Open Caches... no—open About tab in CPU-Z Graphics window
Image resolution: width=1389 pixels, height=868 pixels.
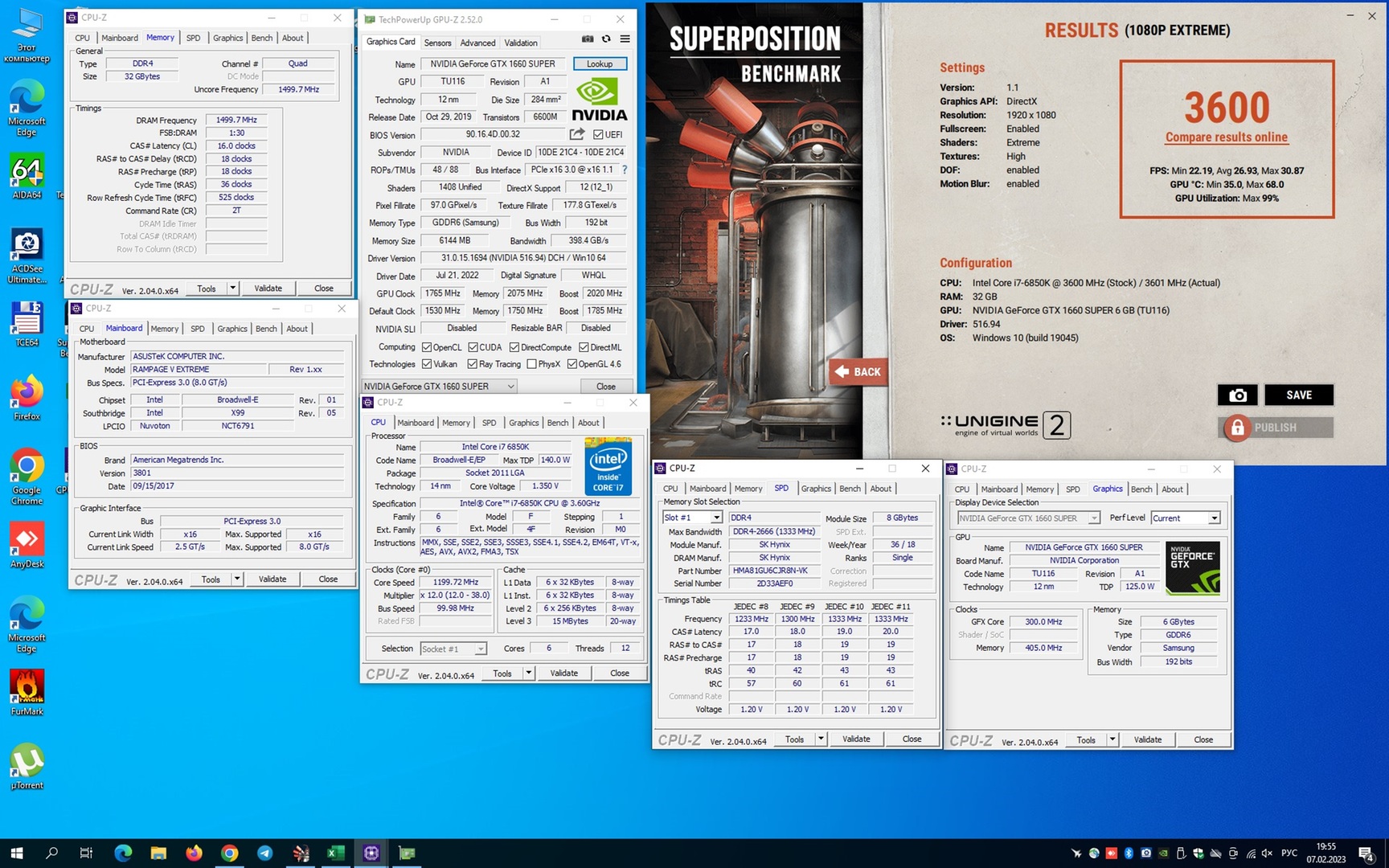1172,489
